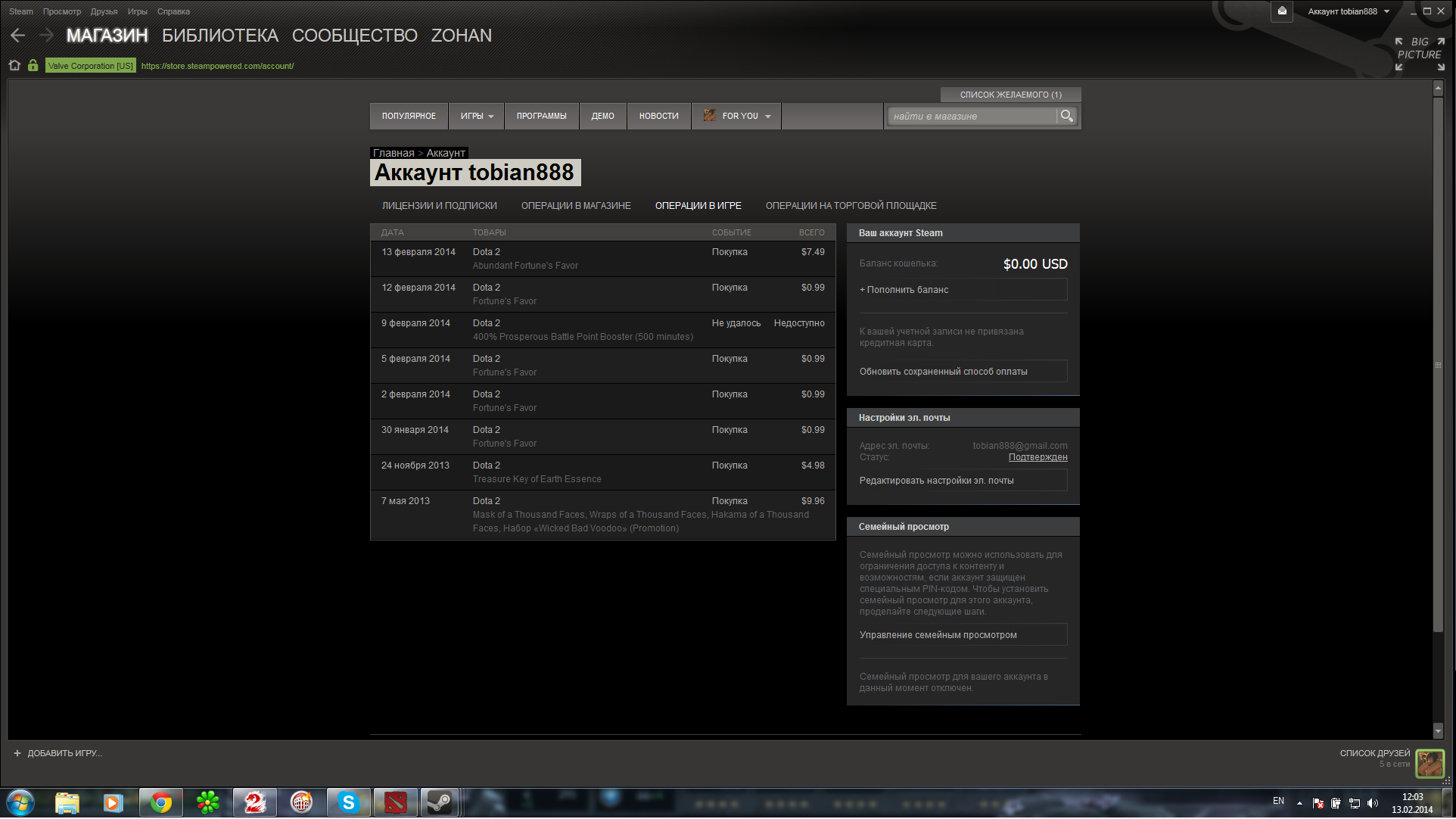Click the Abundant Fortune's Favor item text
The width and height of the screenshot is (1456, 819).
point(526,266)
